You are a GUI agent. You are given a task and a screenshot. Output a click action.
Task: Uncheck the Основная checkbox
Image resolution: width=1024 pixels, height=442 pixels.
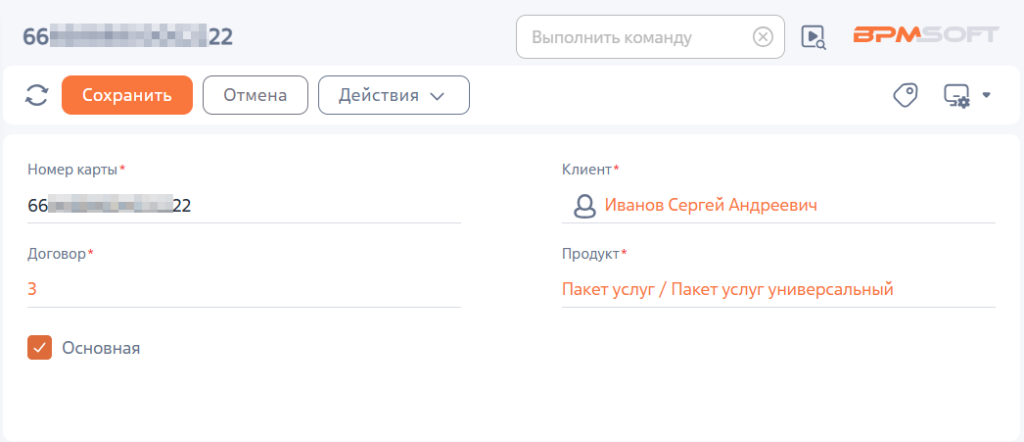click(39, 348)
